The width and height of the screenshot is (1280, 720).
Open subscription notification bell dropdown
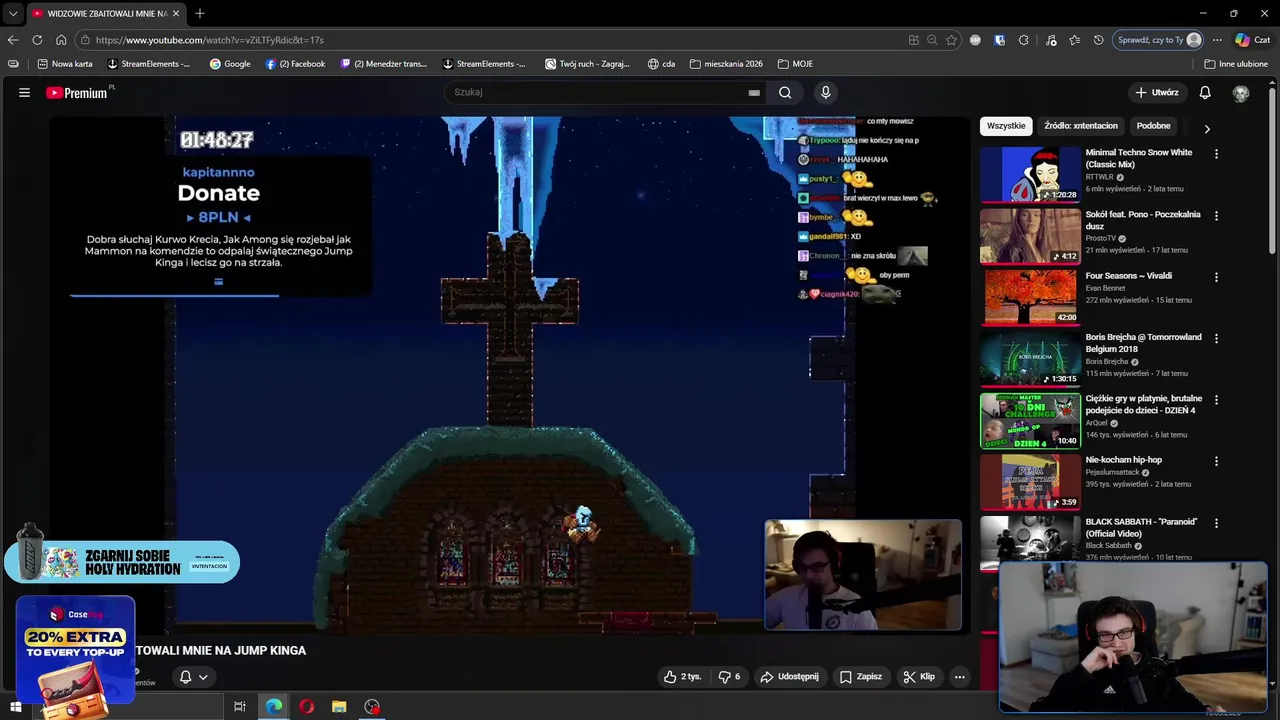click(x=193, y=677)
